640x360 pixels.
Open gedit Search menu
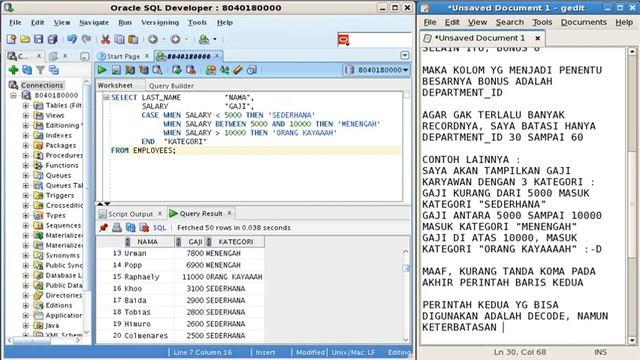pos(510,22)
